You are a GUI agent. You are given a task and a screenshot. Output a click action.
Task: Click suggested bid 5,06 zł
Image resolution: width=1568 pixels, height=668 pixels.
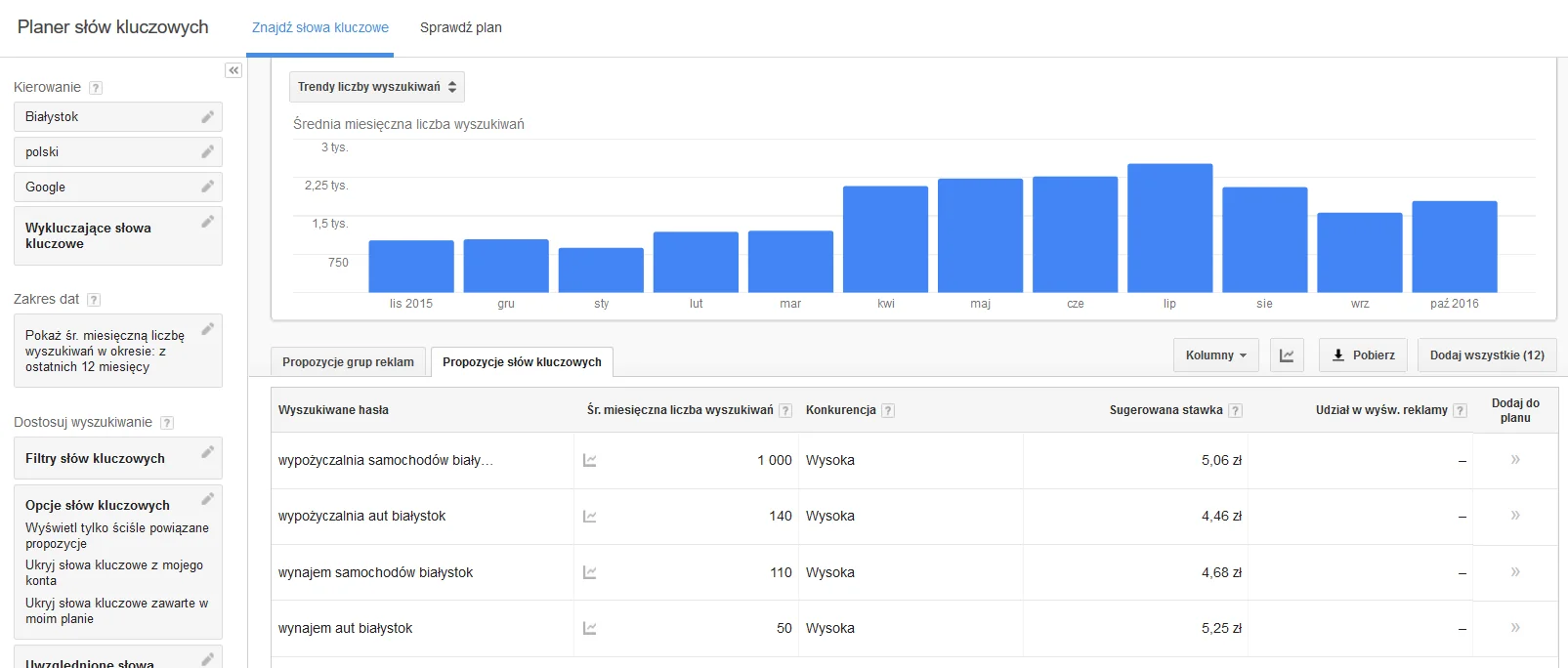tap(1221, 460)
